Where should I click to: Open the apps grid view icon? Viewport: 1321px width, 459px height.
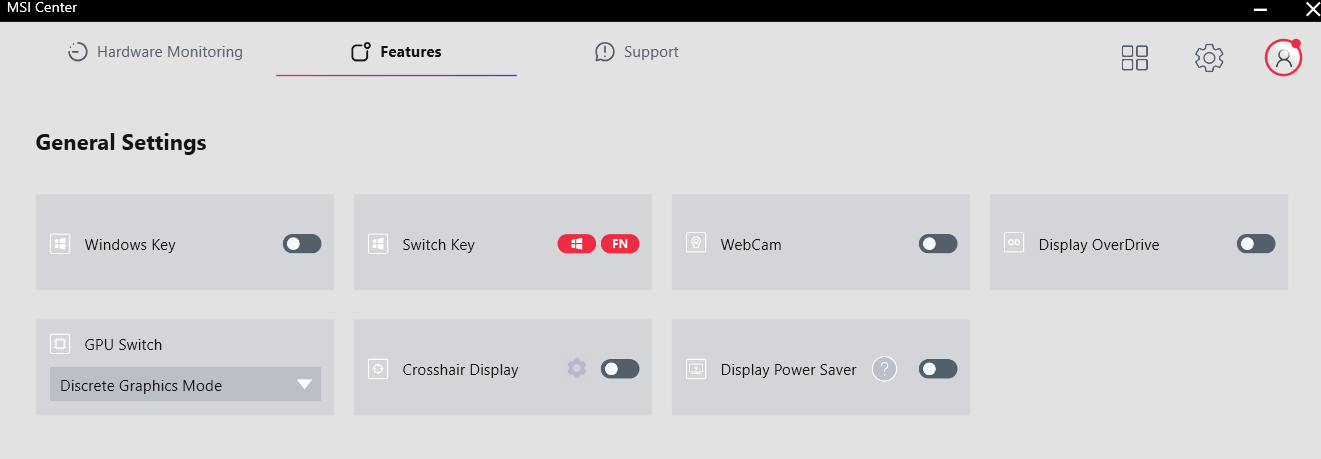coord(1135,58)
